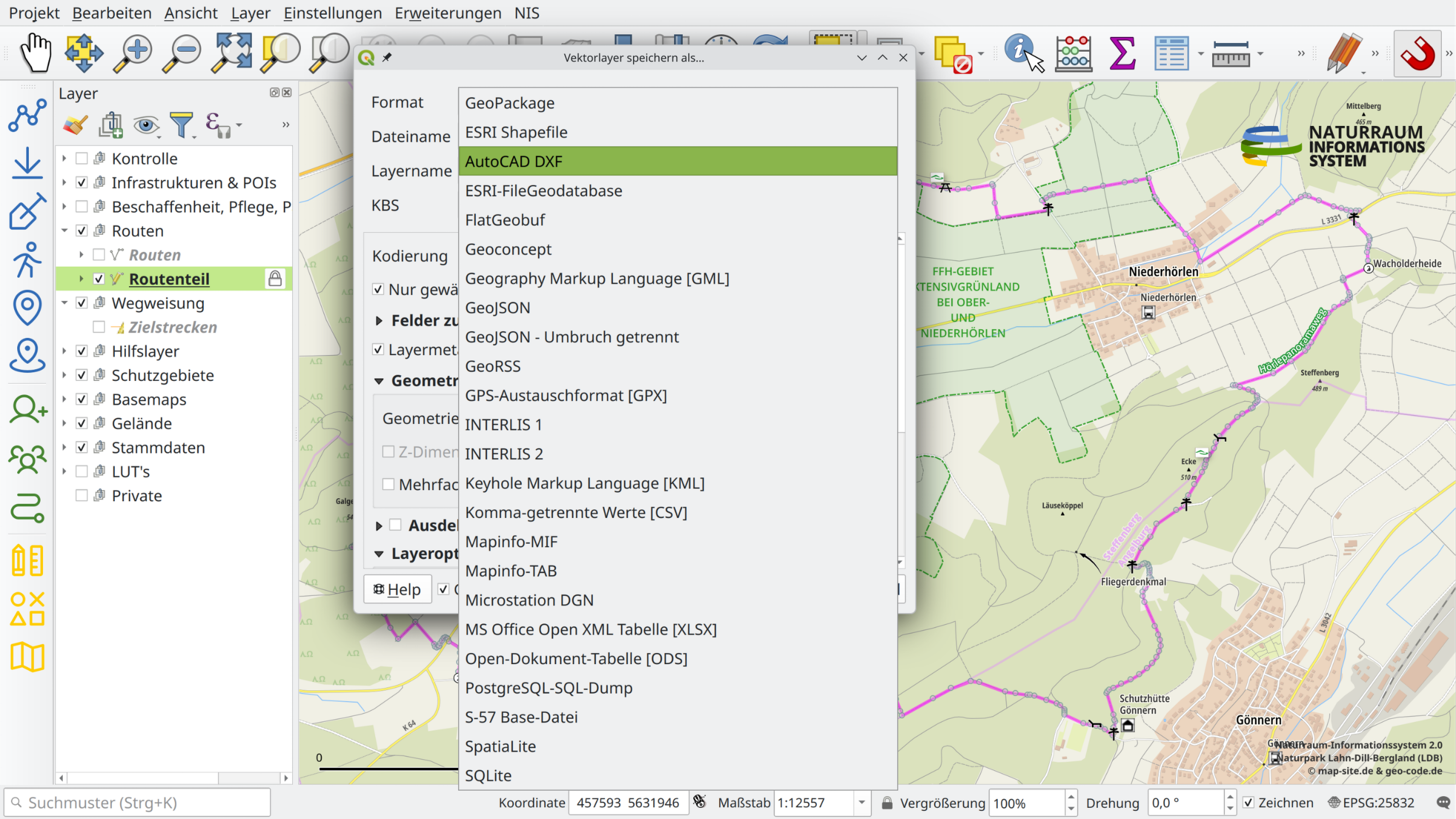Click the folded map sidebar icon
The image size is (1456, 819).
click(27, 657)
